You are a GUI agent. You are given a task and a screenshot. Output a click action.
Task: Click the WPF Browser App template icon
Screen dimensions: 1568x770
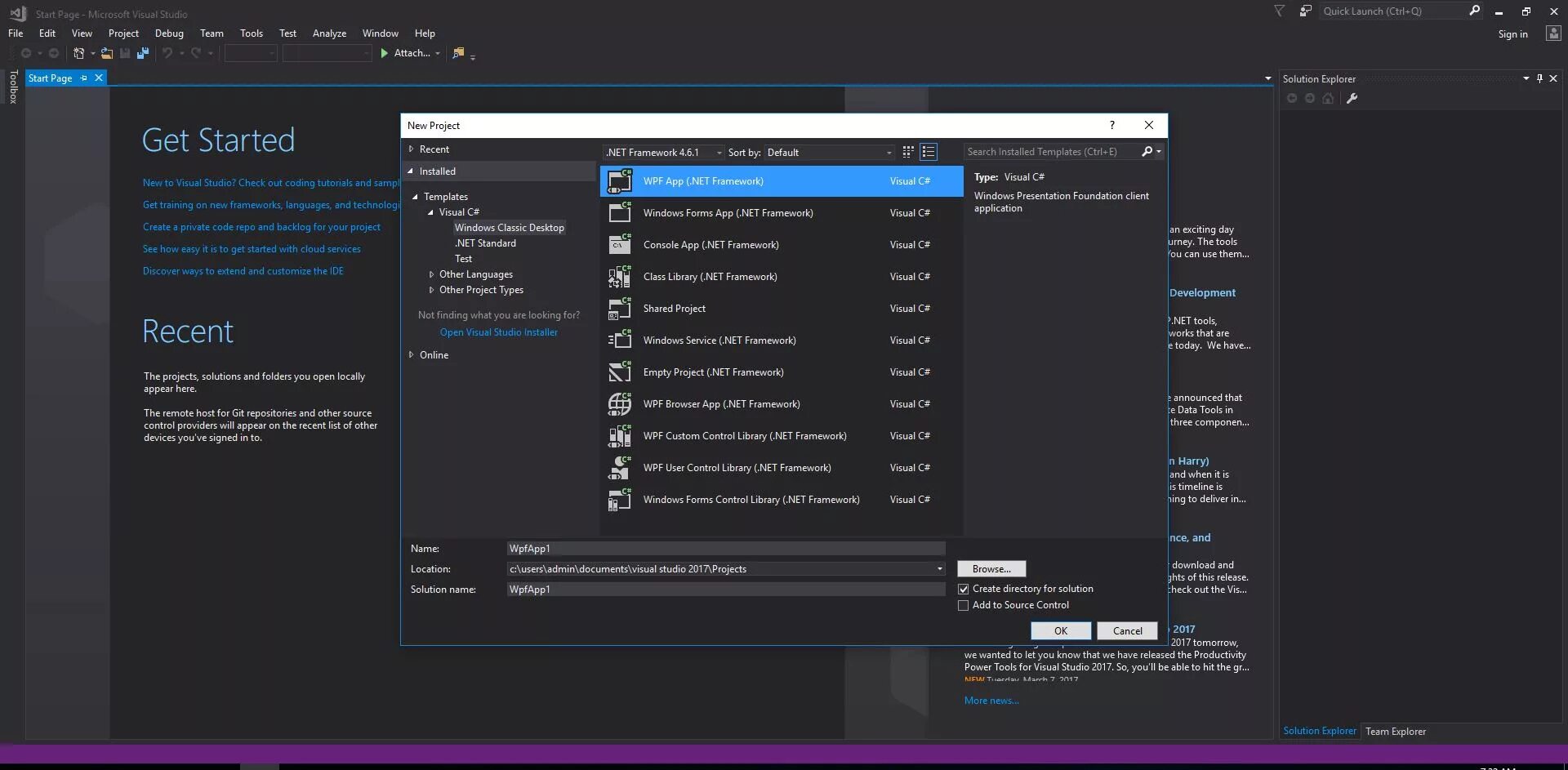(620, 404)
